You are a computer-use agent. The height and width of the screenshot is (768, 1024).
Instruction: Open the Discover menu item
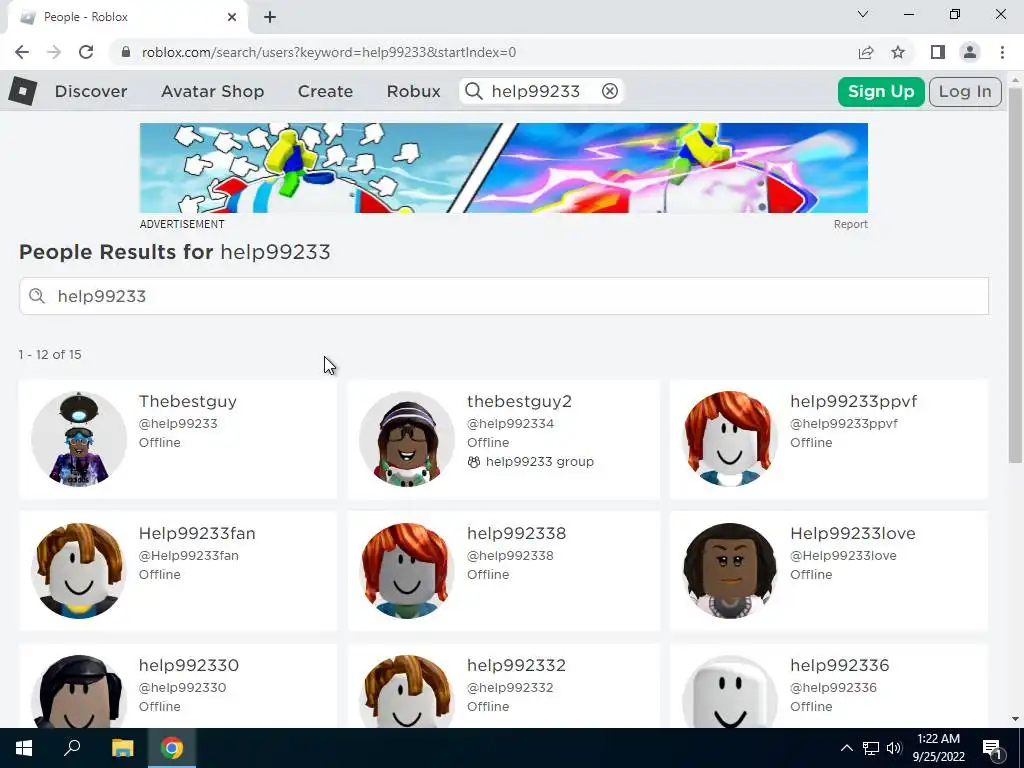point(91,91)
